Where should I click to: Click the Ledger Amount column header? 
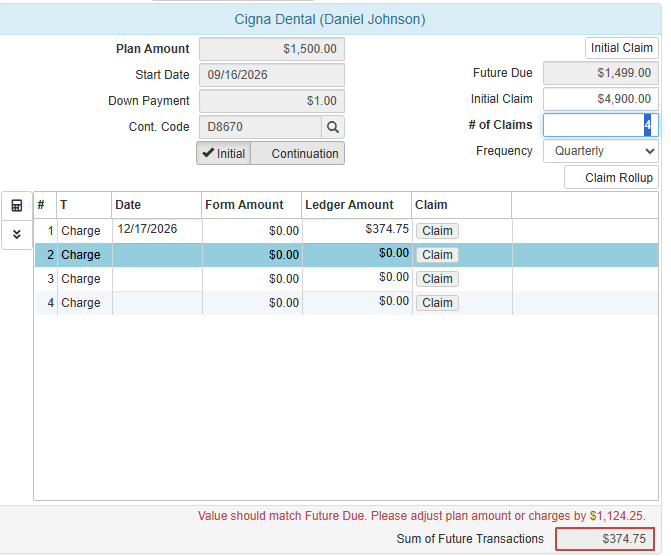(356, 205)
